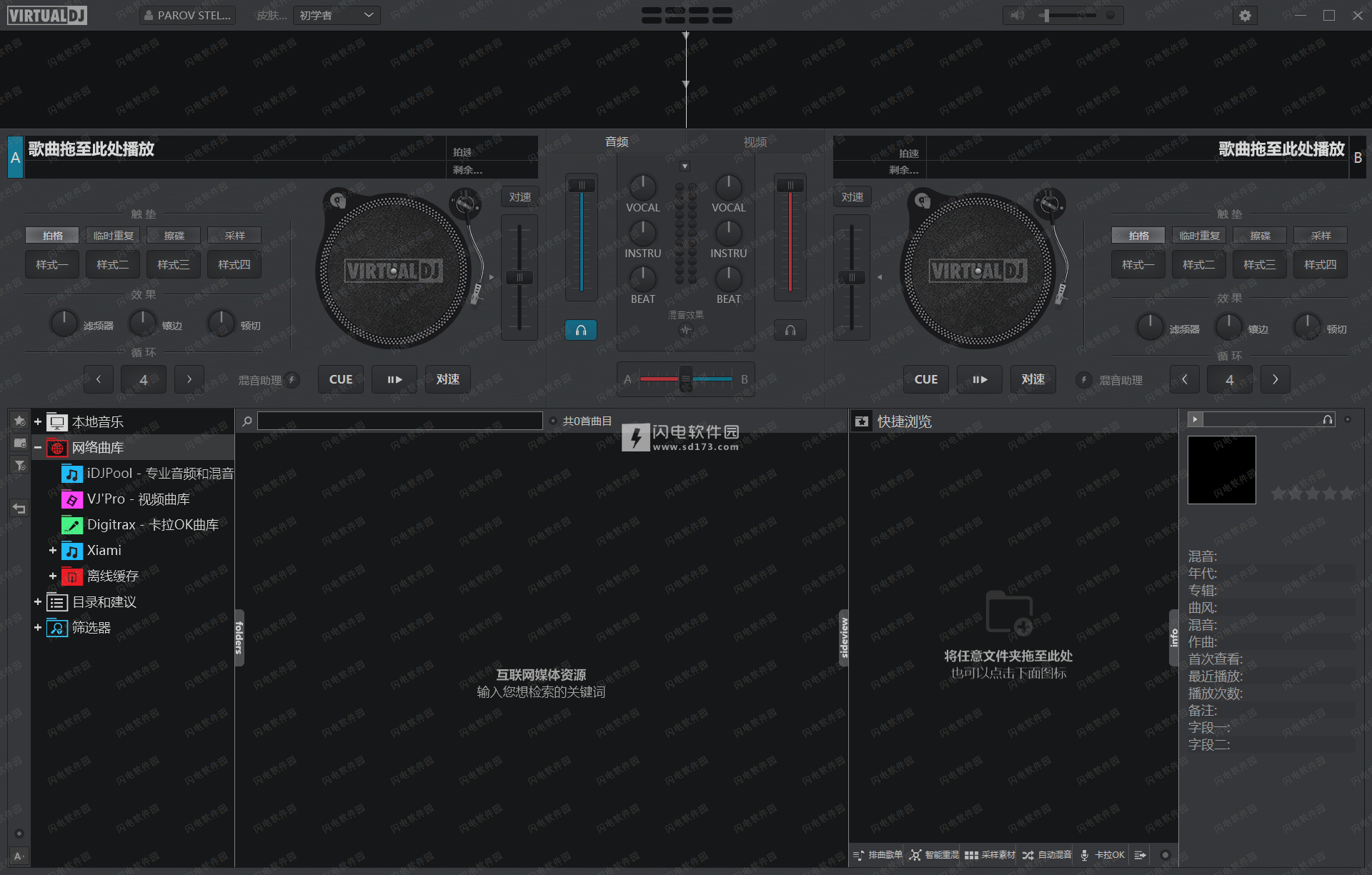The image size is (1372, 875).
Task: Click deck A 样式一 pad button
Action: click(52, 265)
